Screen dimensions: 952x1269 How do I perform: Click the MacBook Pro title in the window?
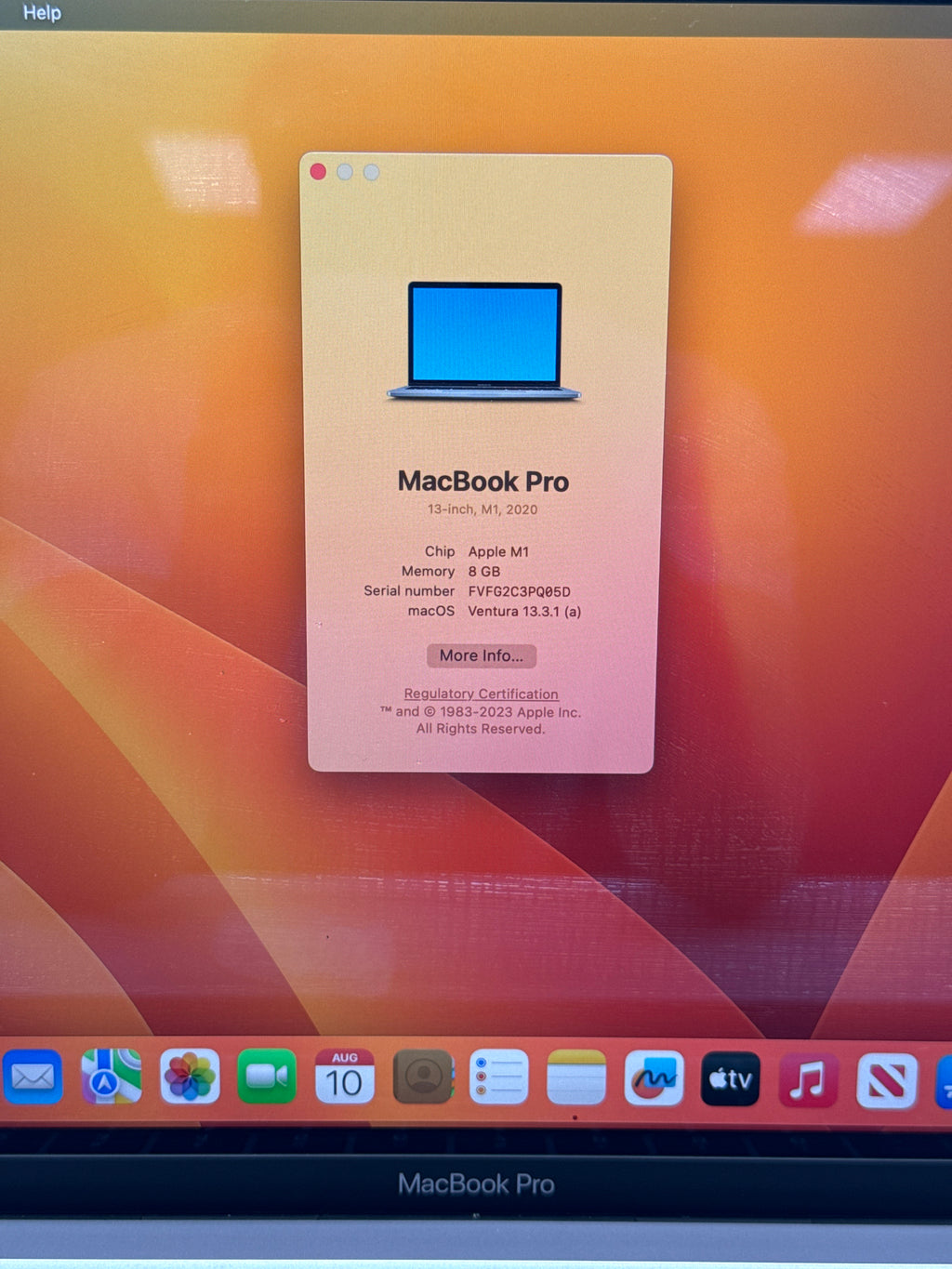tap(483, 482)
